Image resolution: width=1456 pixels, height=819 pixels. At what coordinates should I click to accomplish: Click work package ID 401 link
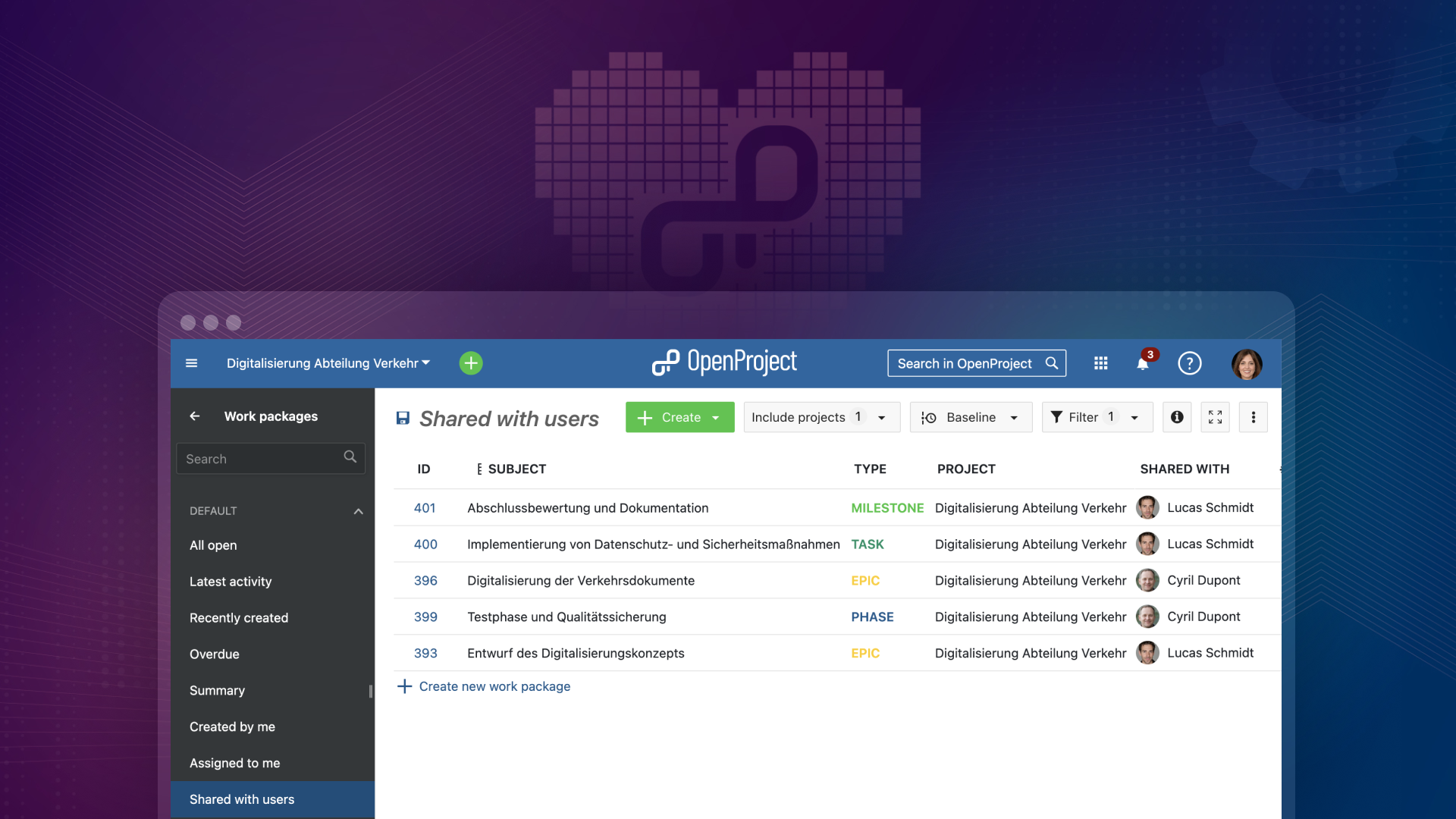click(x=424, y=507)
